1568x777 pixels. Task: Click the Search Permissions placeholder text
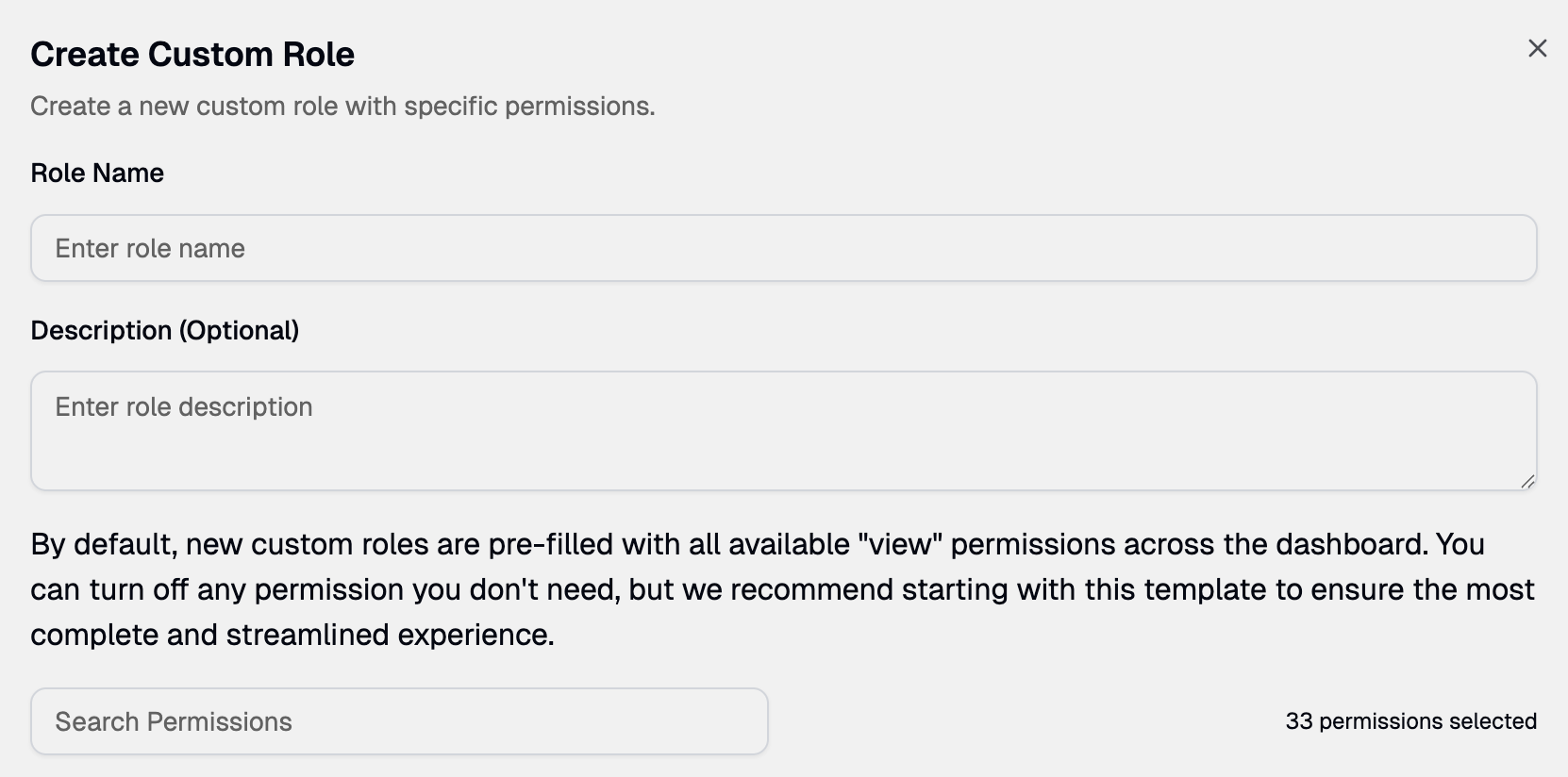point(174,721)
